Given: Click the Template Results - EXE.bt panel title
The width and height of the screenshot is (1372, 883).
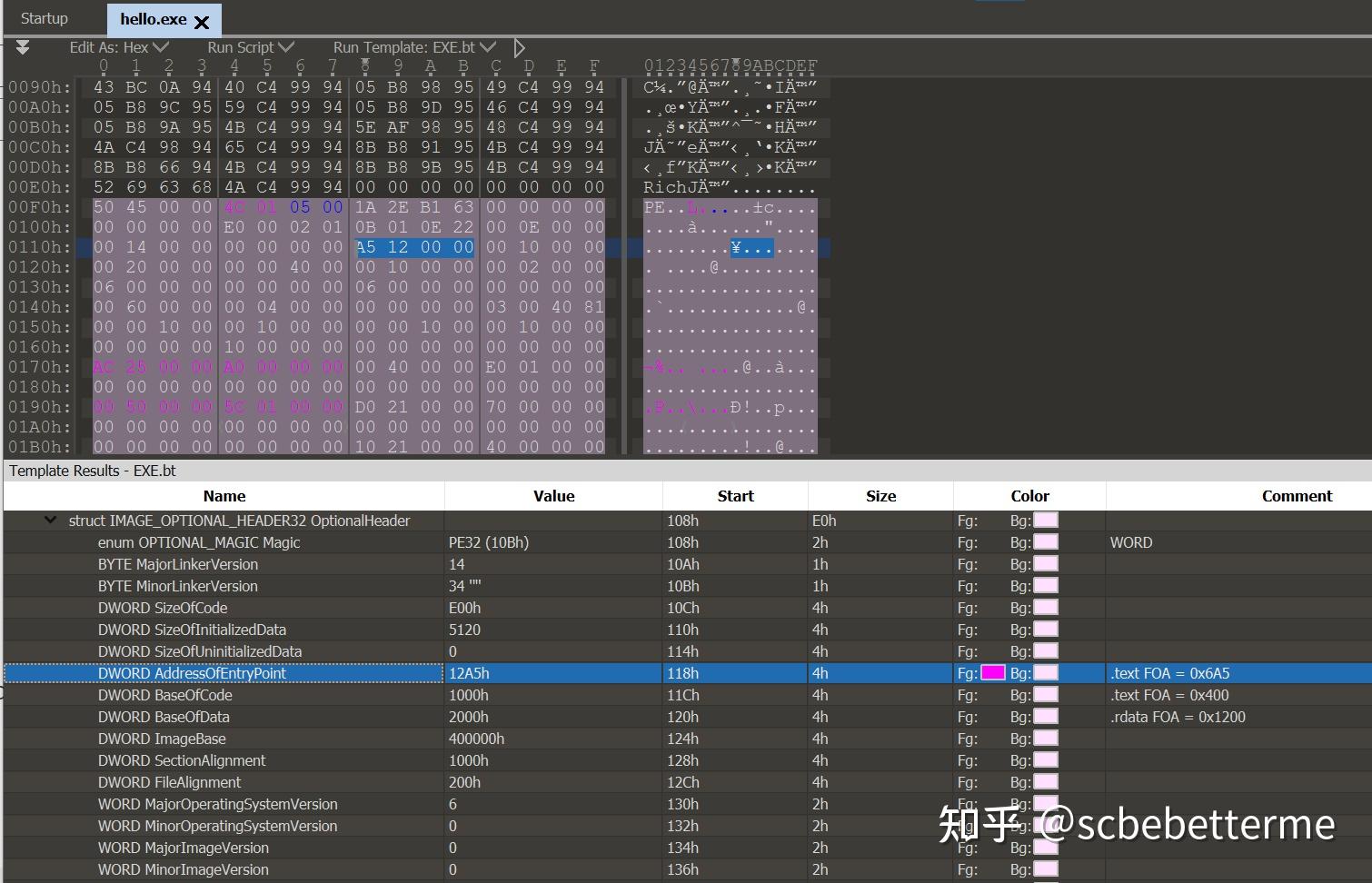Looking at the screenshot, I should tap(92, 471).
